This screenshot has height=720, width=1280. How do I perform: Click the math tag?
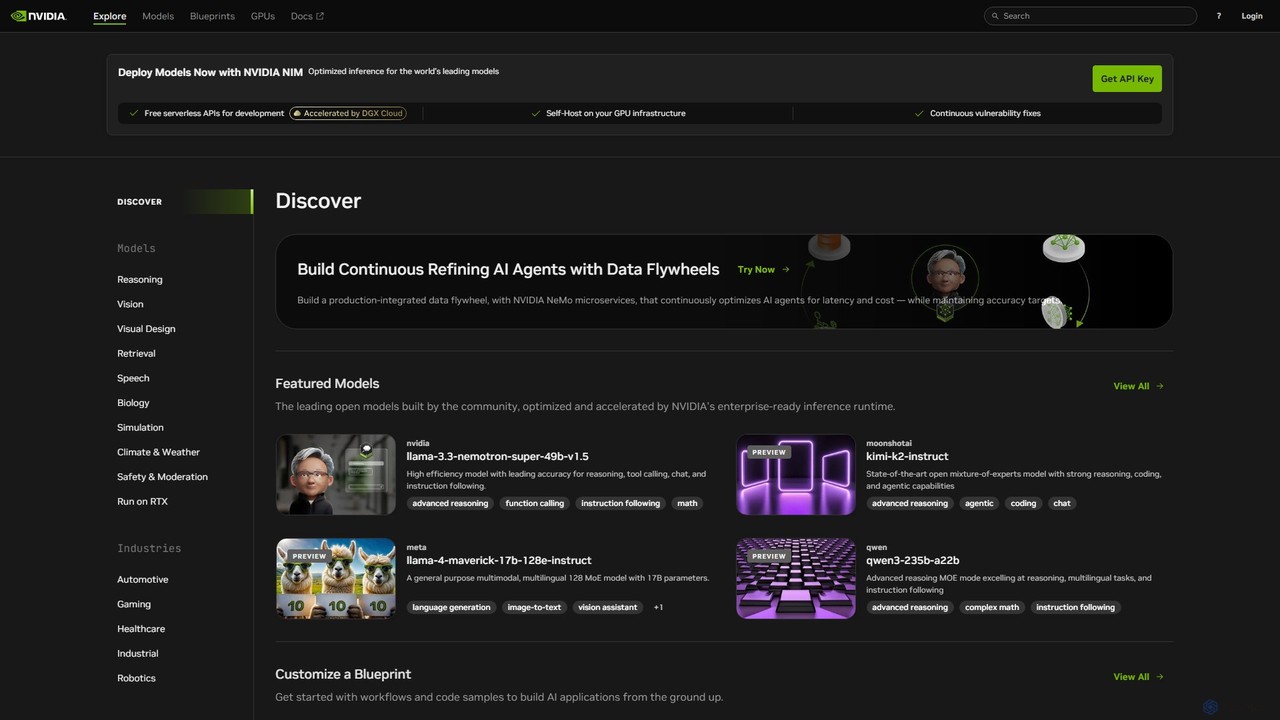point(687,503)
